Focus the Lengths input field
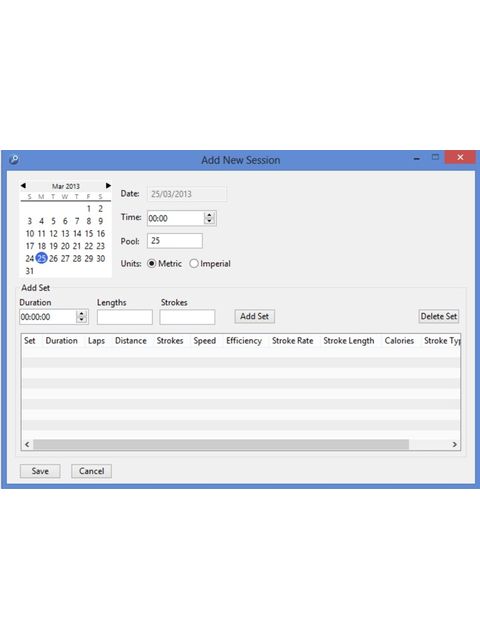Screen dimensions: 480x640 click(124, 317)
